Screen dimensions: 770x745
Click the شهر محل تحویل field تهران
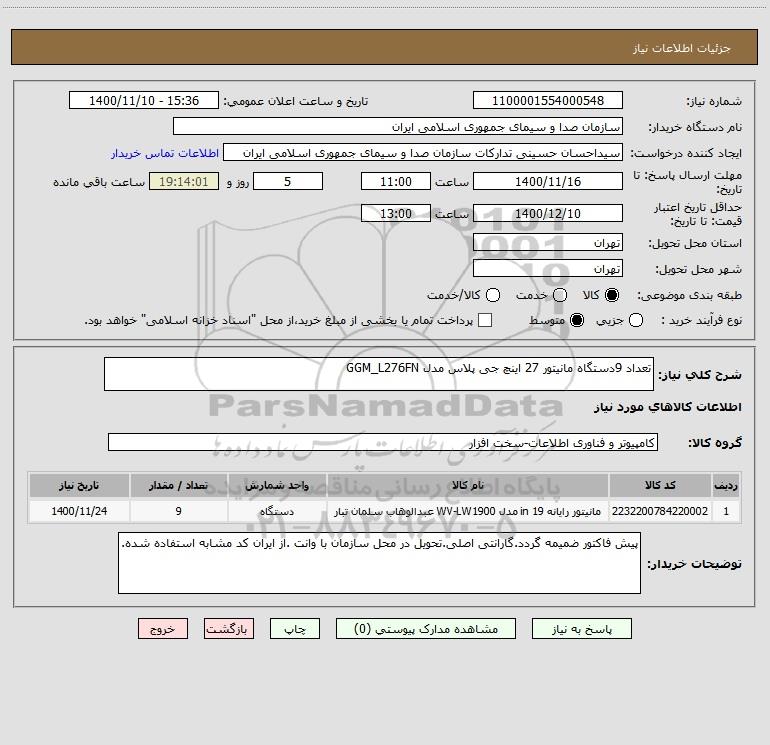click(548, 269)
